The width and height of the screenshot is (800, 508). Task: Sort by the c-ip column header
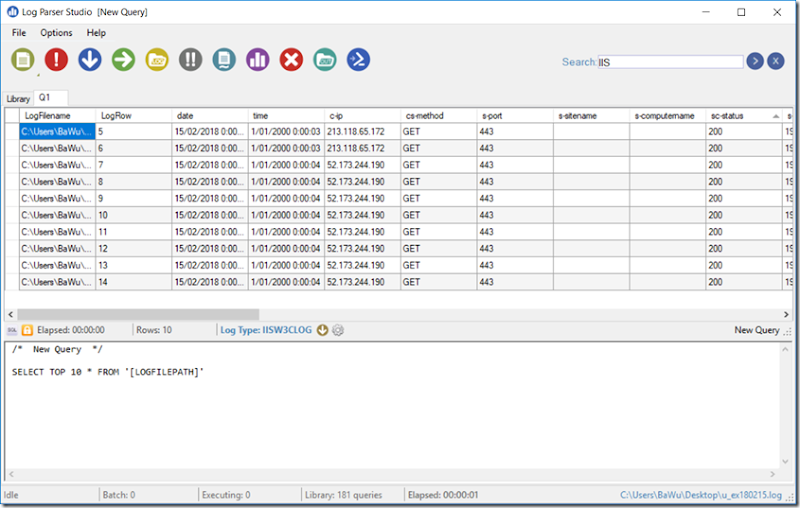(x=362, y=116)
